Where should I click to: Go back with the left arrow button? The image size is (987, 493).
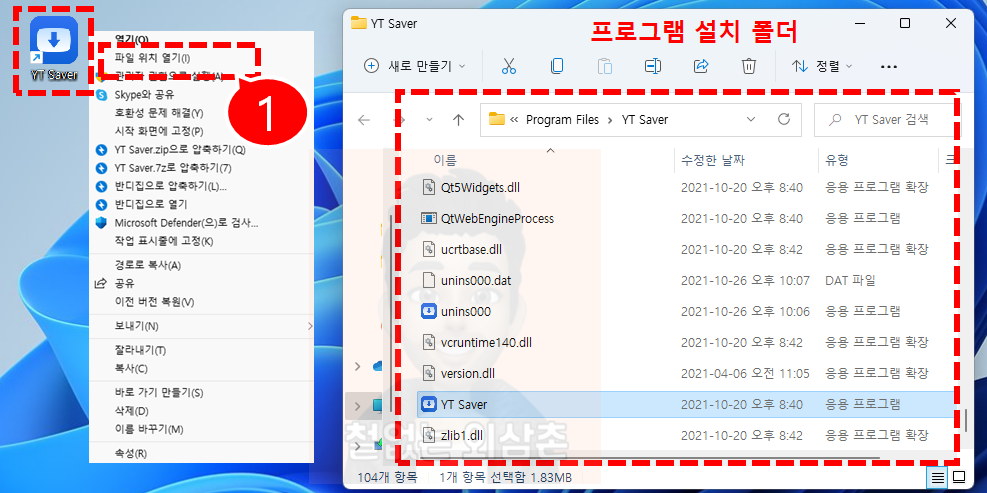click(x=364, y=120)
